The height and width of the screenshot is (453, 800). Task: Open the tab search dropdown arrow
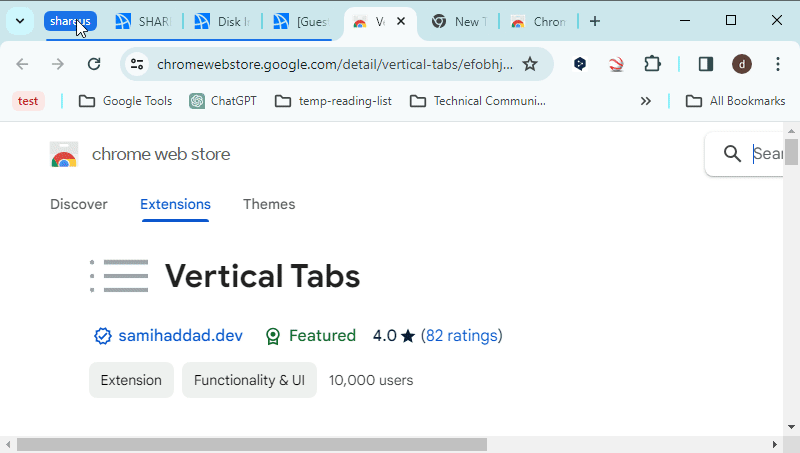[20, 21]
